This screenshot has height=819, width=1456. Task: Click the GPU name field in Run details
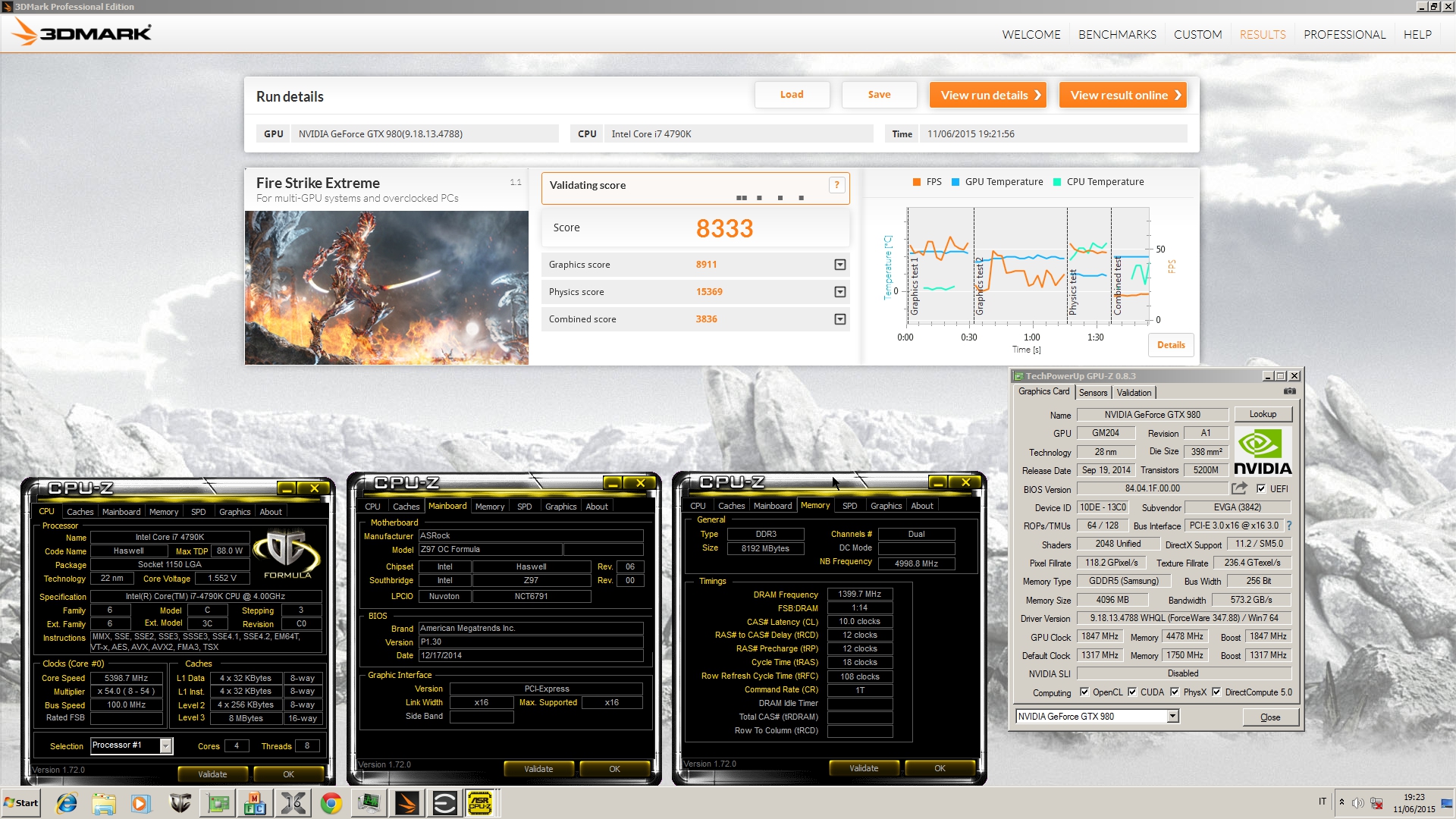425,134
